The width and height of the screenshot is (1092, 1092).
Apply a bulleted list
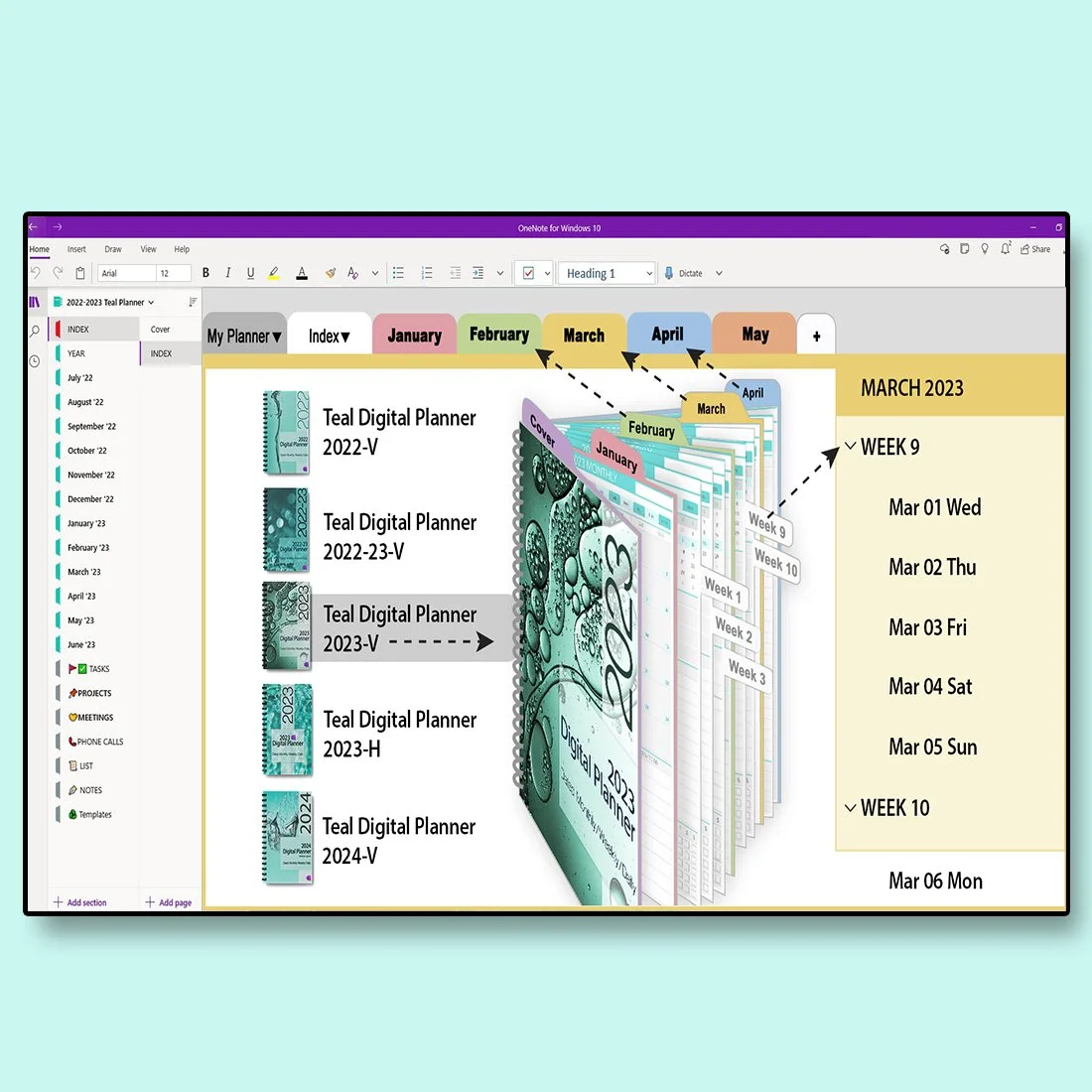[x=398, y=273]
